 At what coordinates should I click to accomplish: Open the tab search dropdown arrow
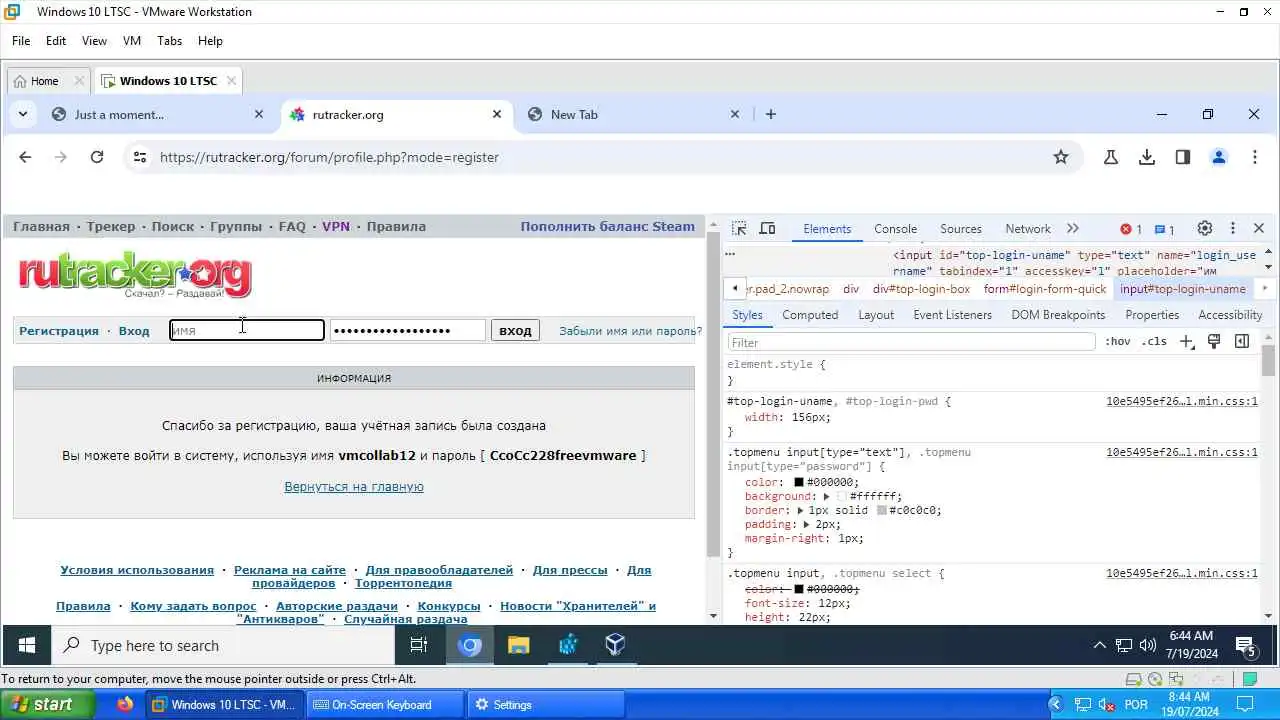(22, 114)
